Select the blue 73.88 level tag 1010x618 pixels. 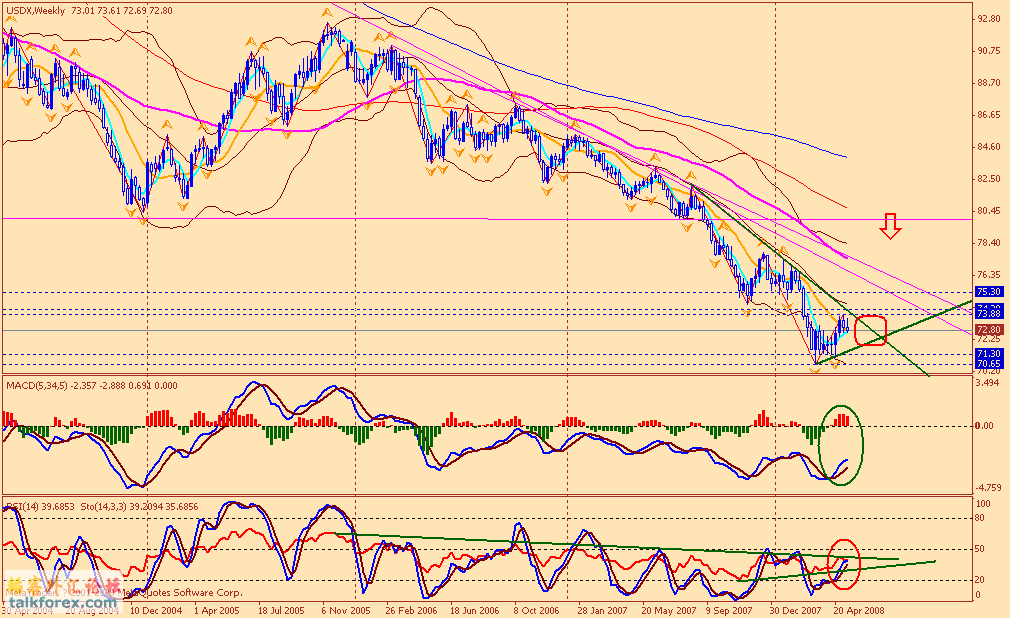pyautogui.click(x=989, y=314)
